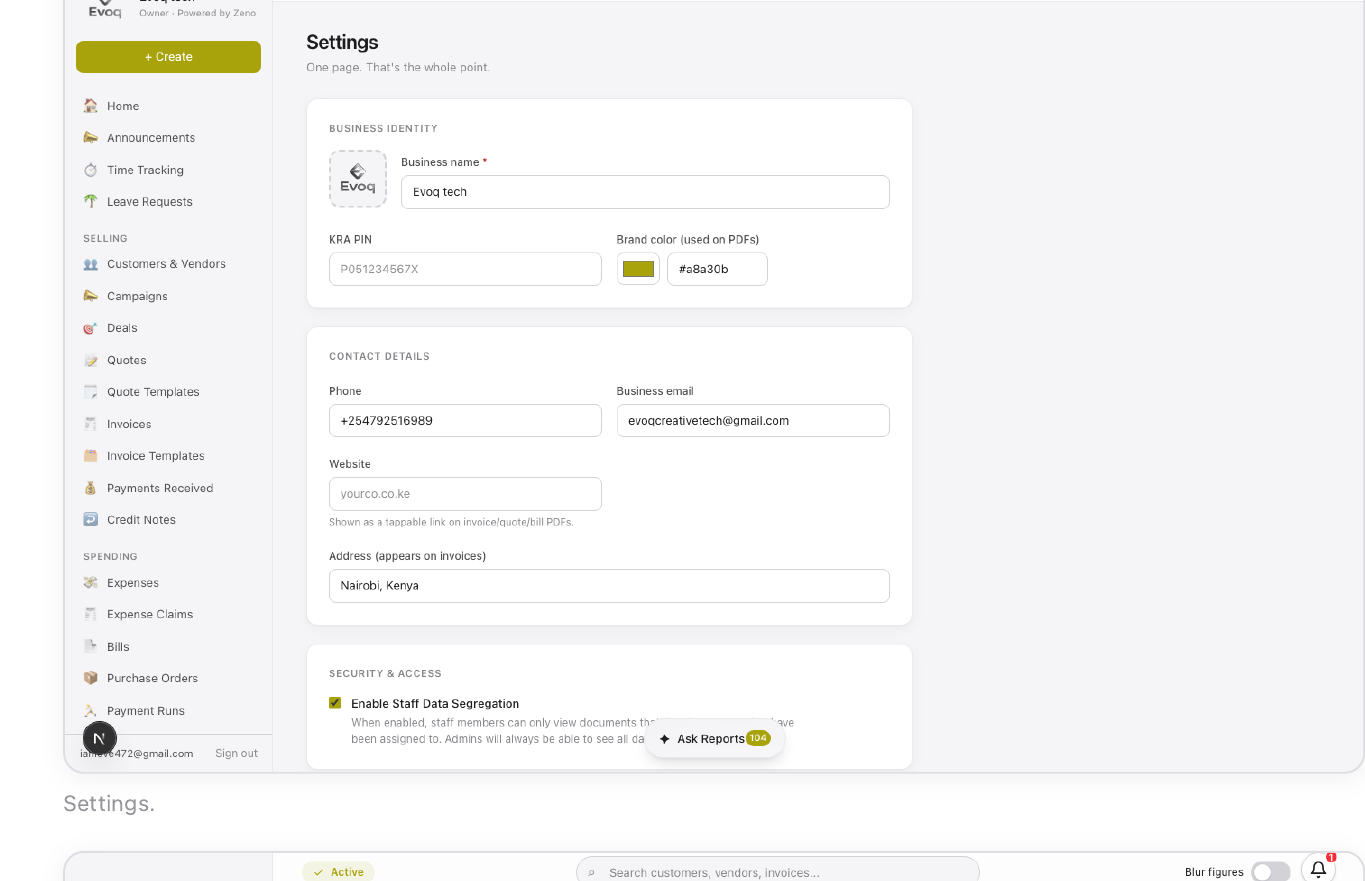Click the Address field showing Nairobi, Kenya
The width and height of the screenshot is (1365, 881).
pos(609,586)
